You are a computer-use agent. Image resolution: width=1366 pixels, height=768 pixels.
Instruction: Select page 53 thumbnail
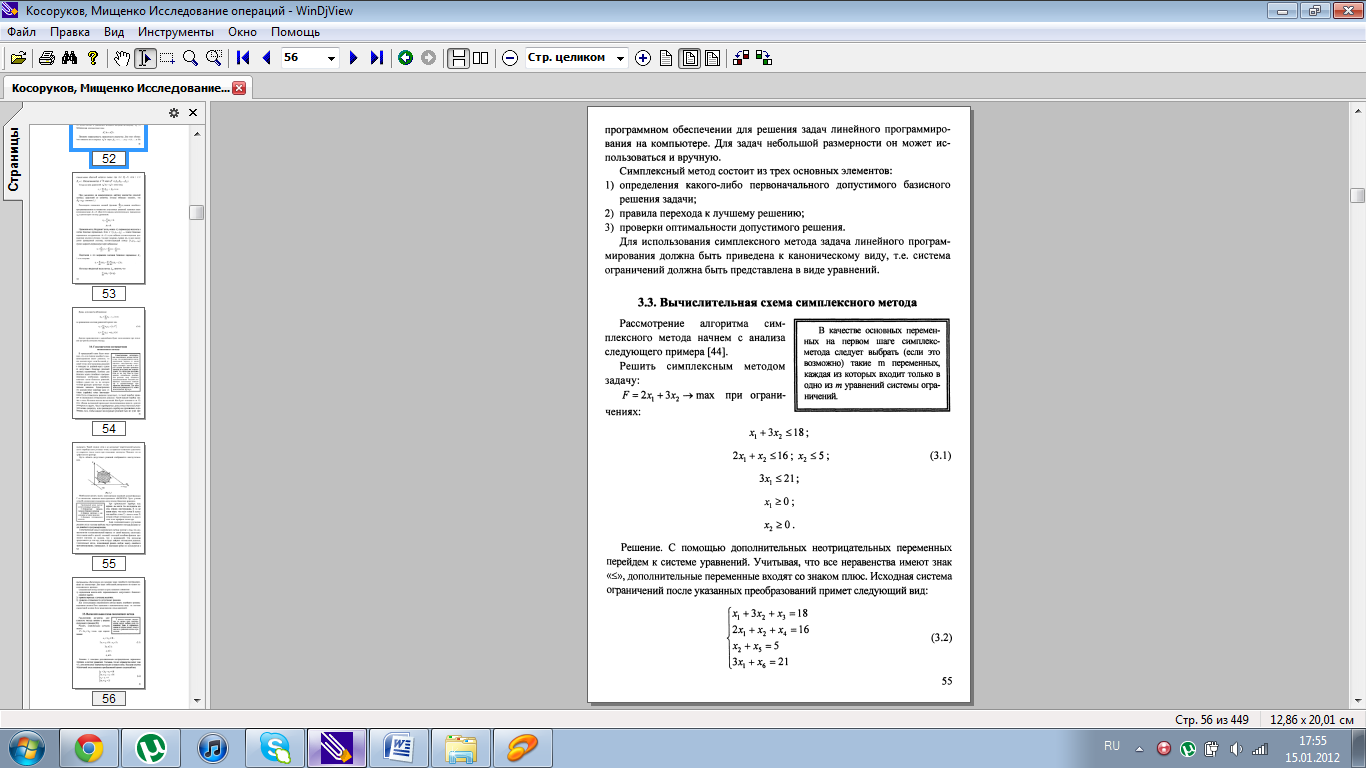point(109,227)
